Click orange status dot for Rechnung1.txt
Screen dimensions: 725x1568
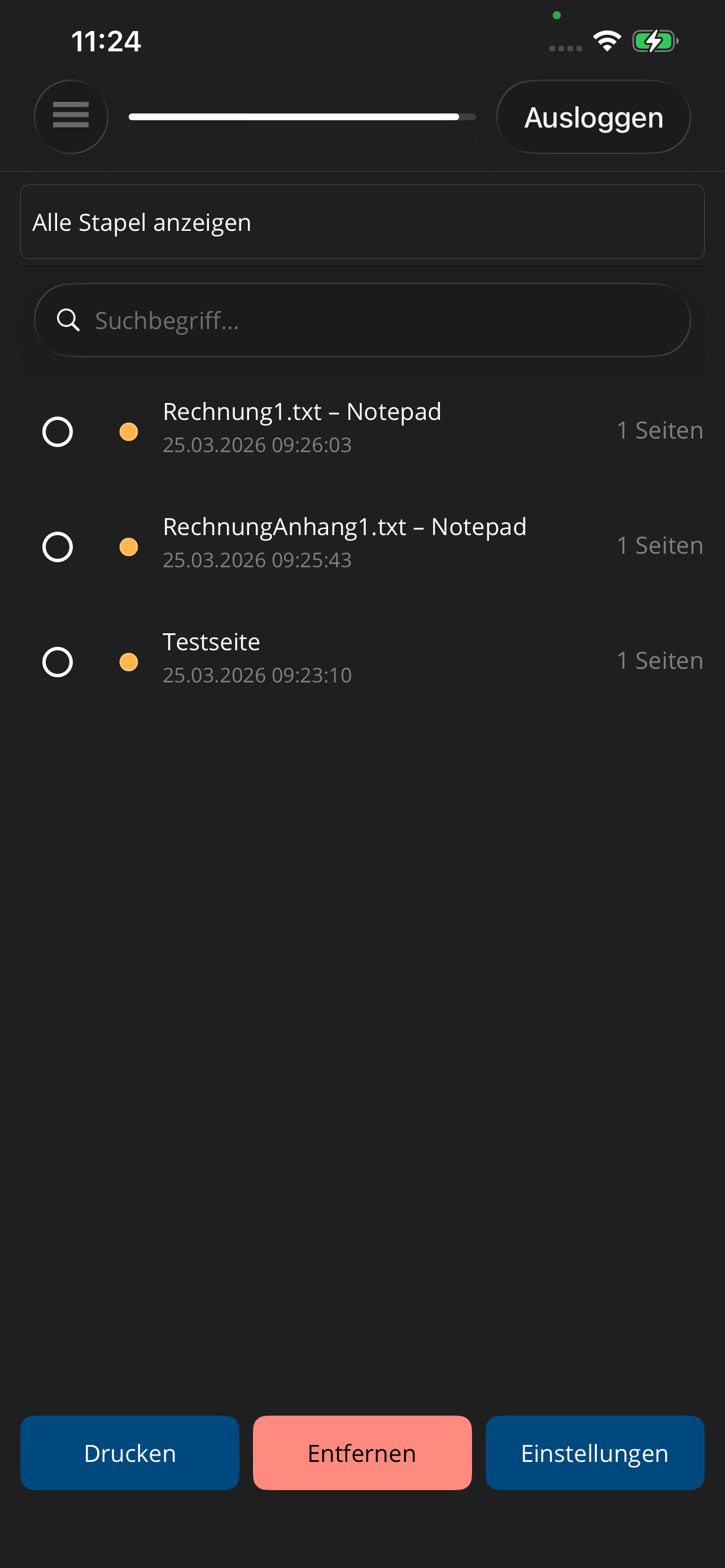coord(128,432)
